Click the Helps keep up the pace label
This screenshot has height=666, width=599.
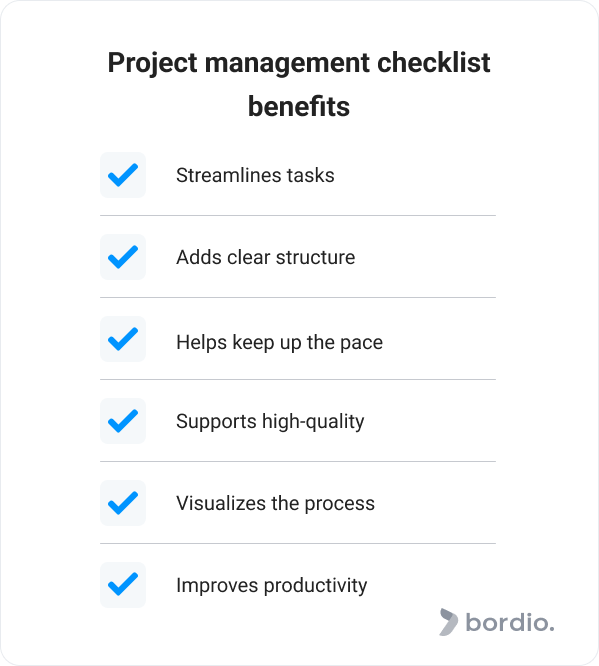(280, 342)
